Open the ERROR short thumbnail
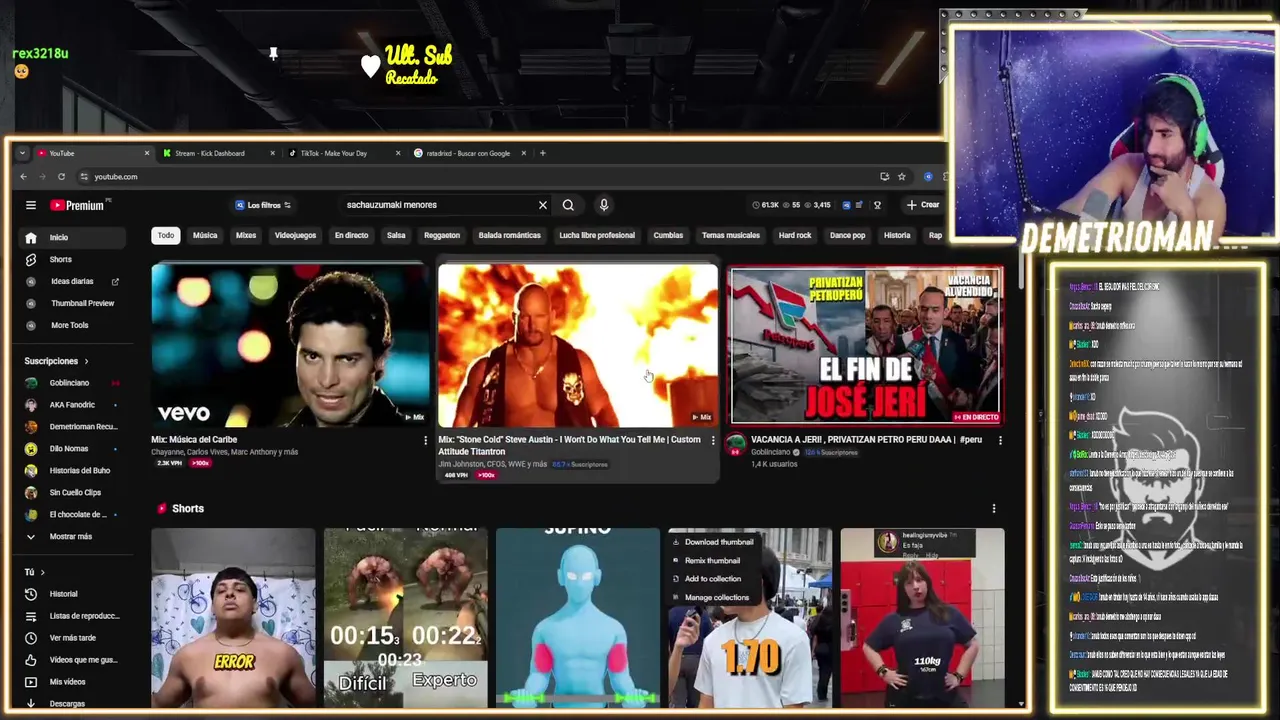This screenshot has height=720, width=1280. pos(234,618)
